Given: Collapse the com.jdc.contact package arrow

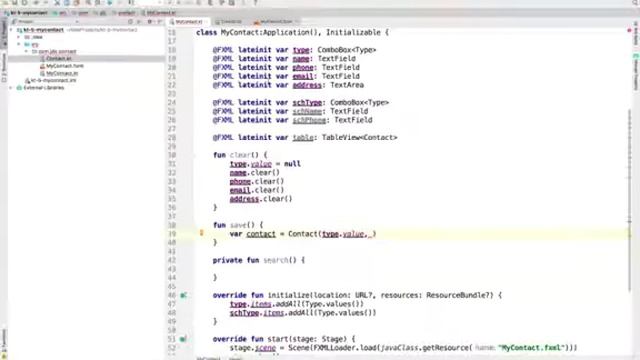Looking at the screenshot, I should 26,51.
